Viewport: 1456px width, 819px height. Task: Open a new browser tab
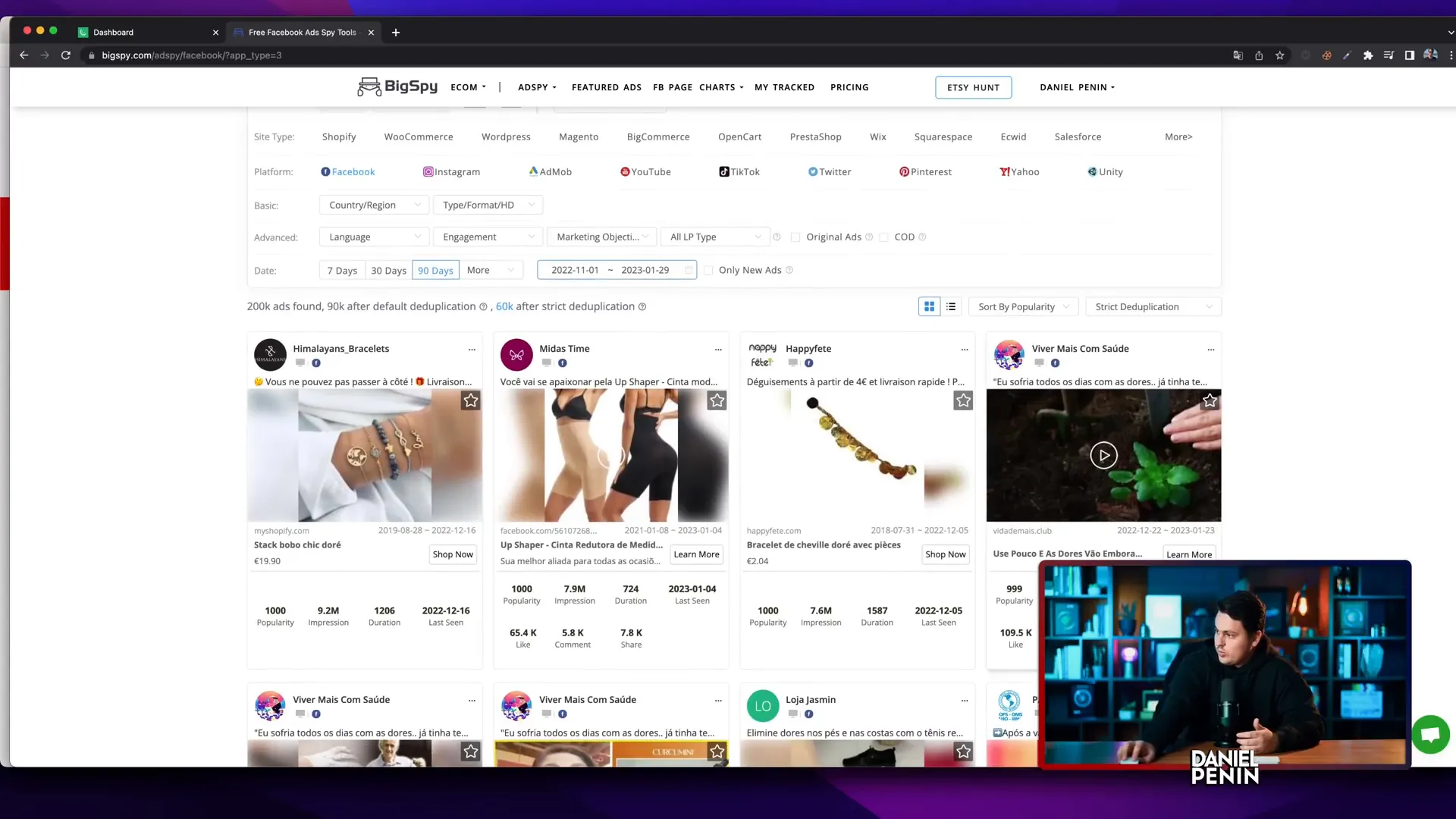coord(395,32)
